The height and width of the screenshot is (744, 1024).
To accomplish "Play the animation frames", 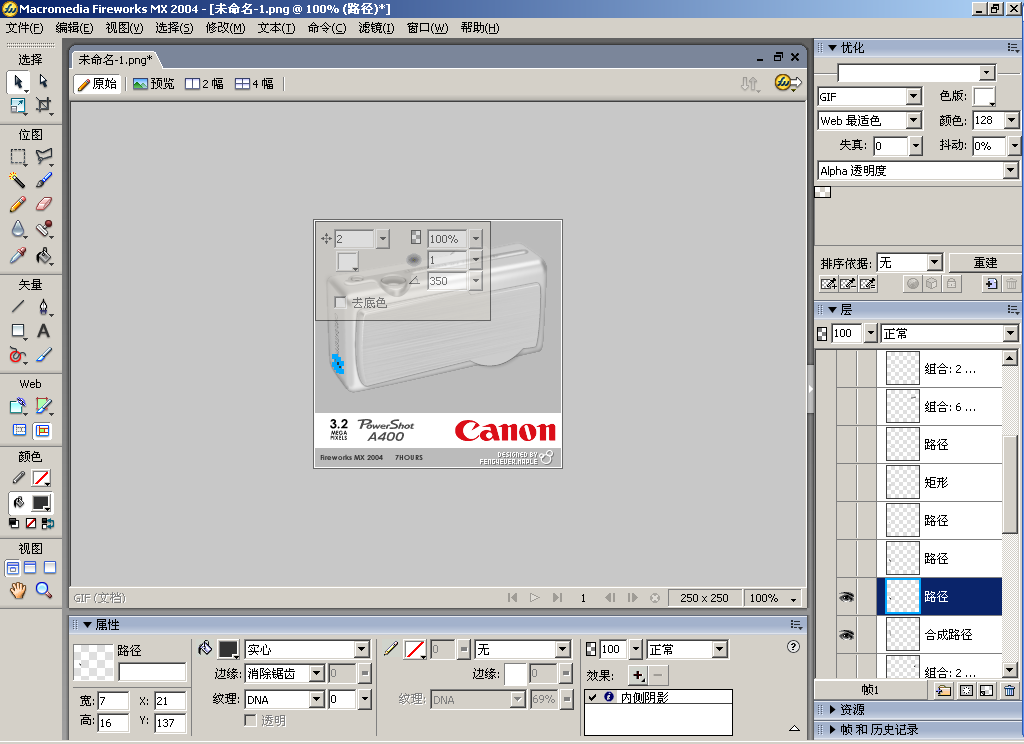I will pyautogui.click(x=535, y=598).
